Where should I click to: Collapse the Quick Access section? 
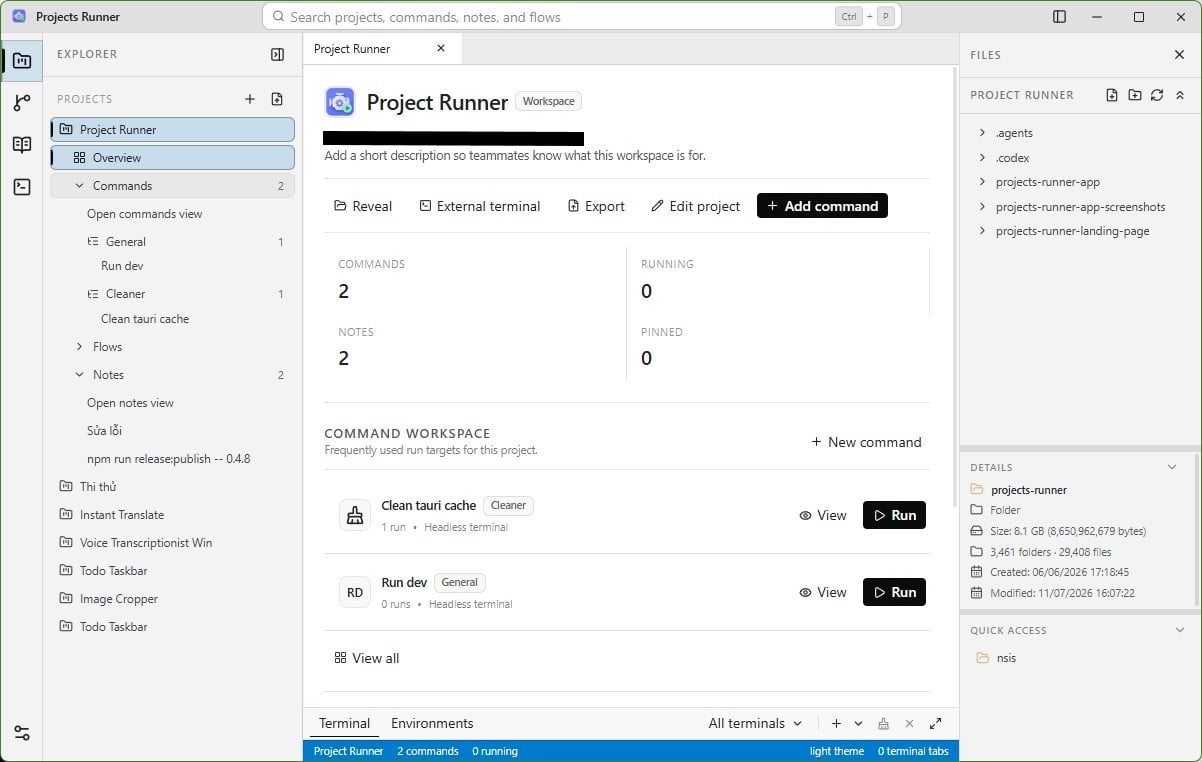(x=1180, y=631)
